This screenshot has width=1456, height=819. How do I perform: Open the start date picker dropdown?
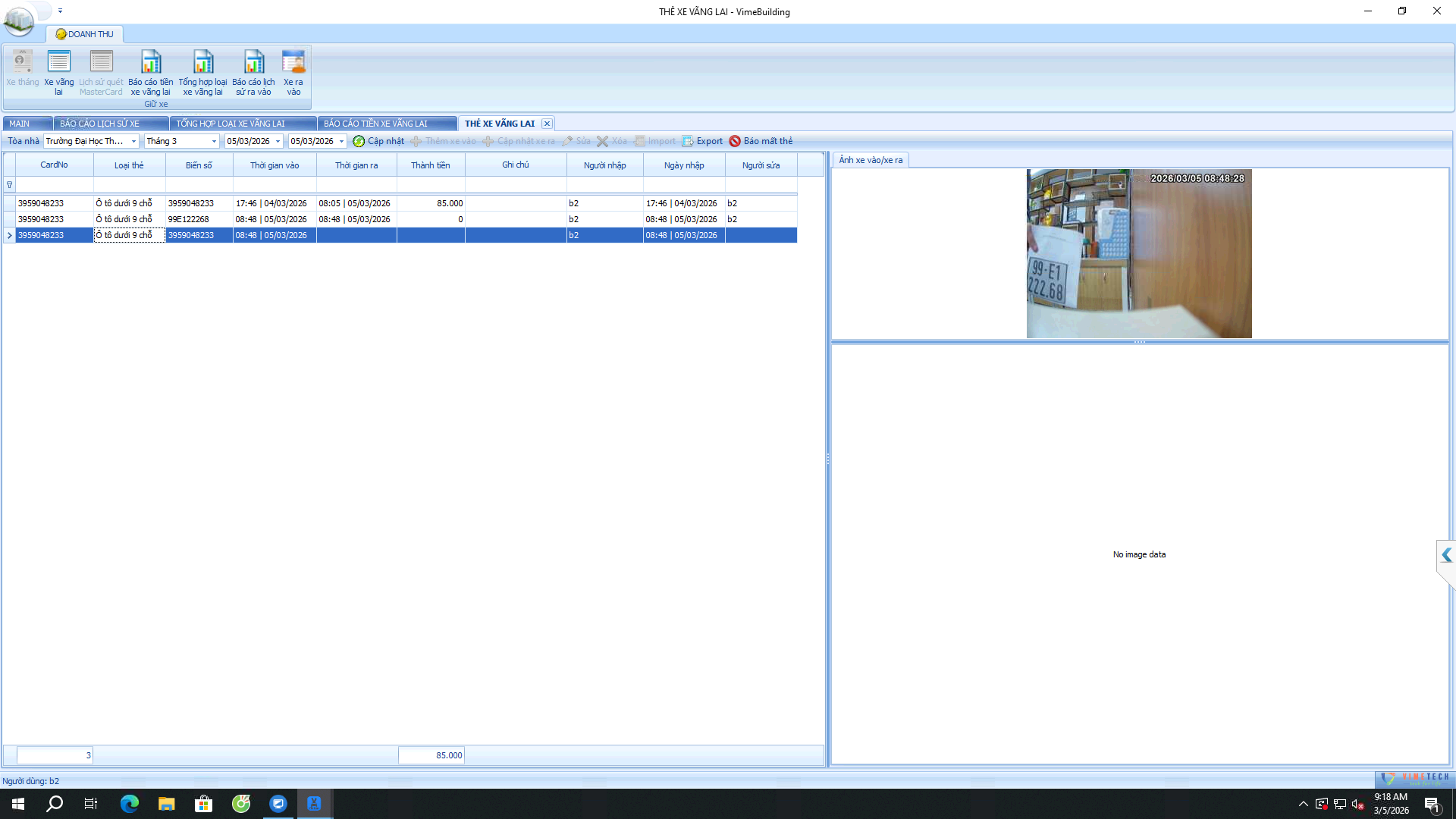coord(278,142)
